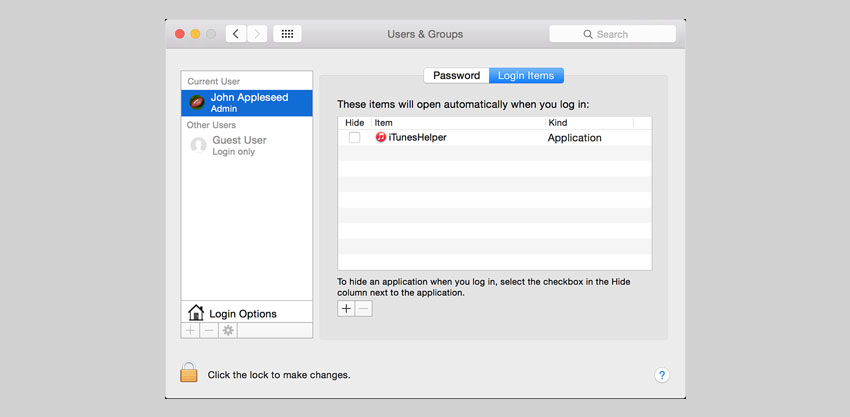This screenshot has width=850, height=417.
Task: Select Guest User in Other Users
Action: coord(239,145)
